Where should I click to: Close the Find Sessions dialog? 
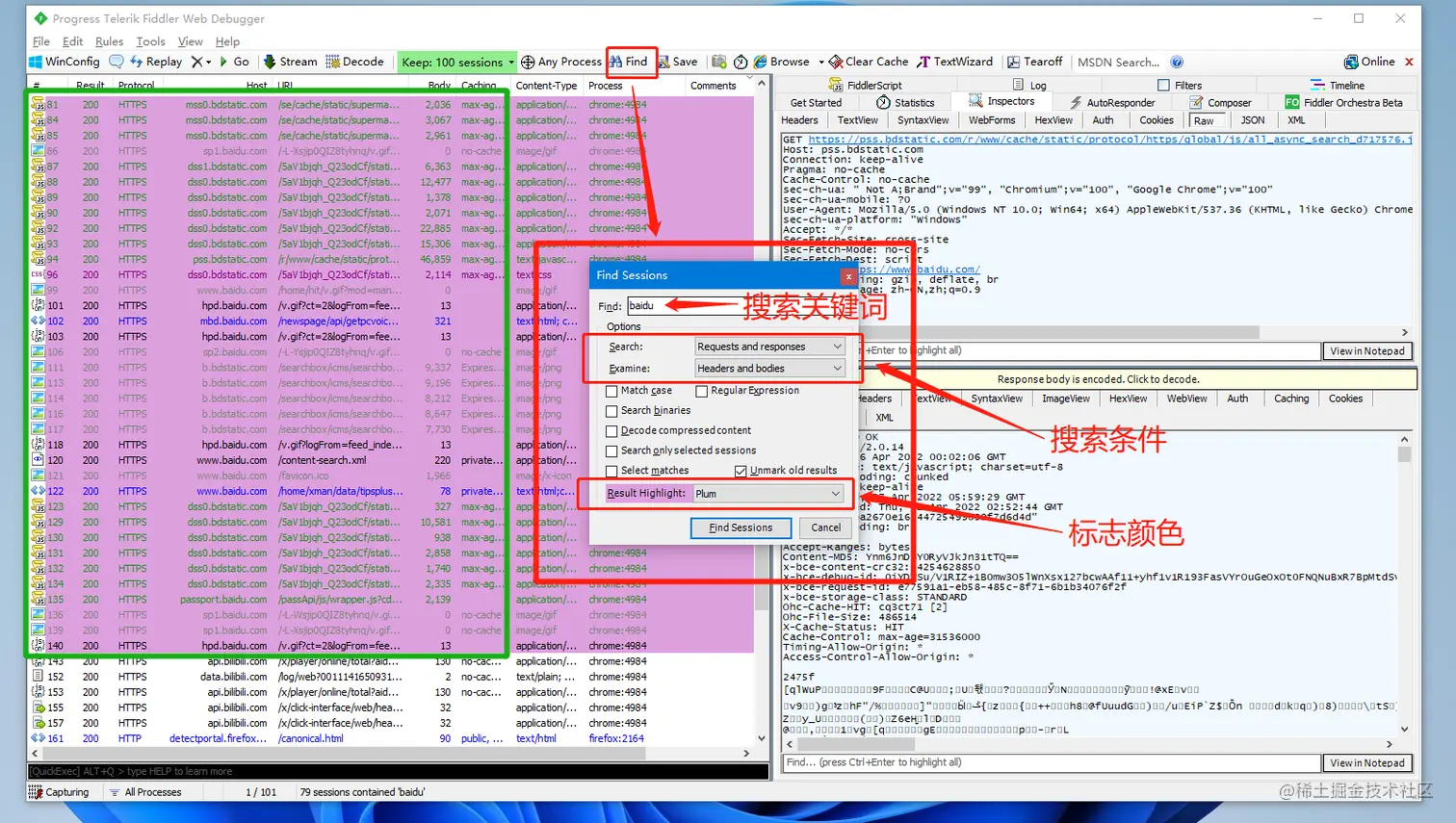click(x=848, y=276)
